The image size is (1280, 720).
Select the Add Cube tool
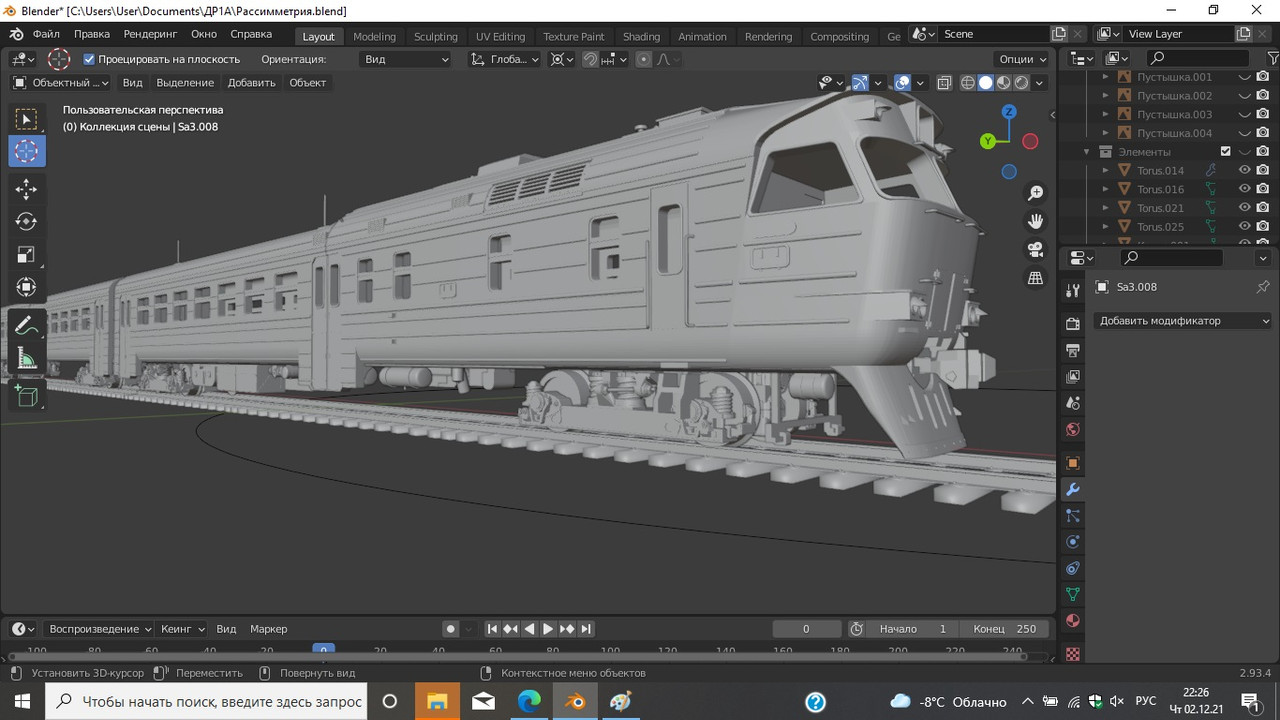pos(27,396)
